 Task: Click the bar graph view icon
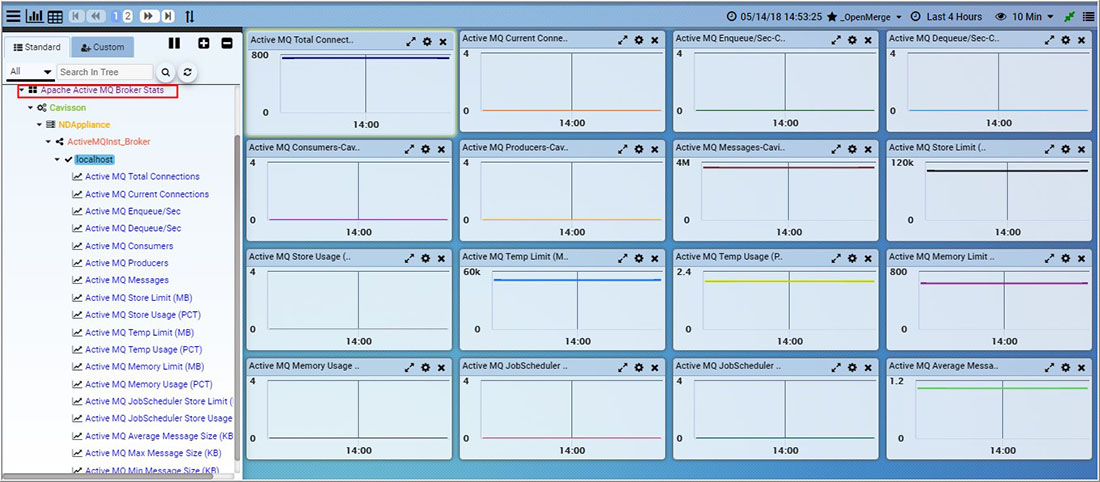[x=34, y=16]
